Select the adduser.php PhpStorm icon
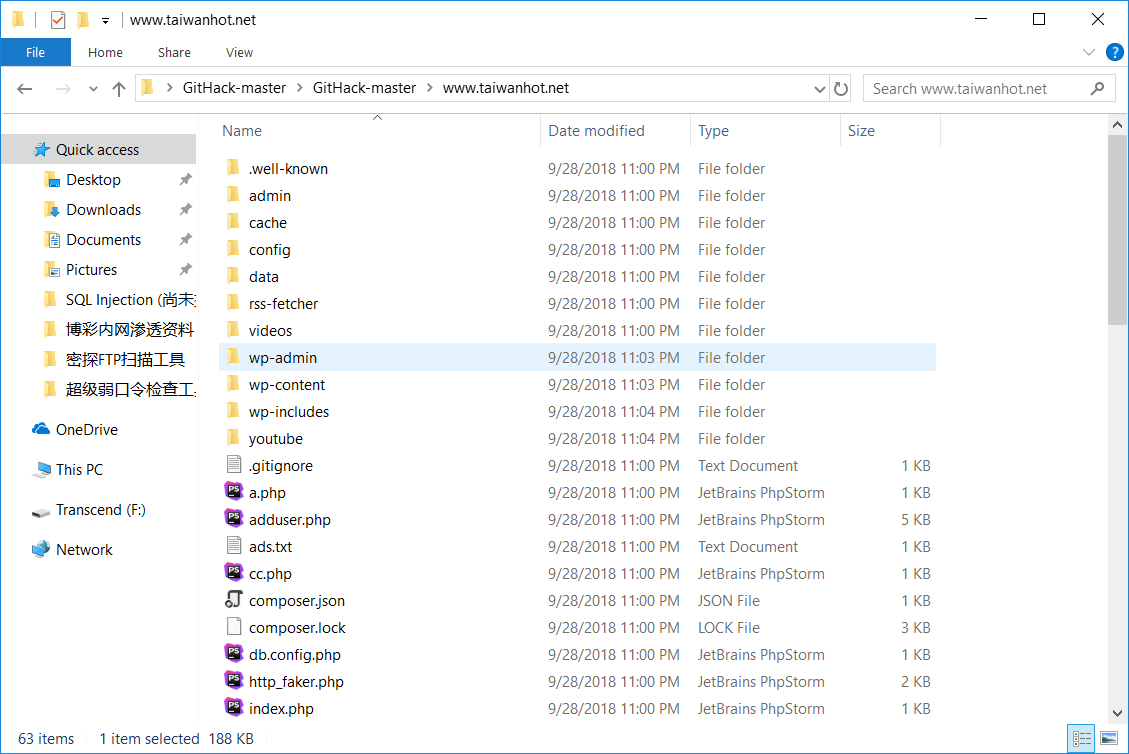 [233, 519]
